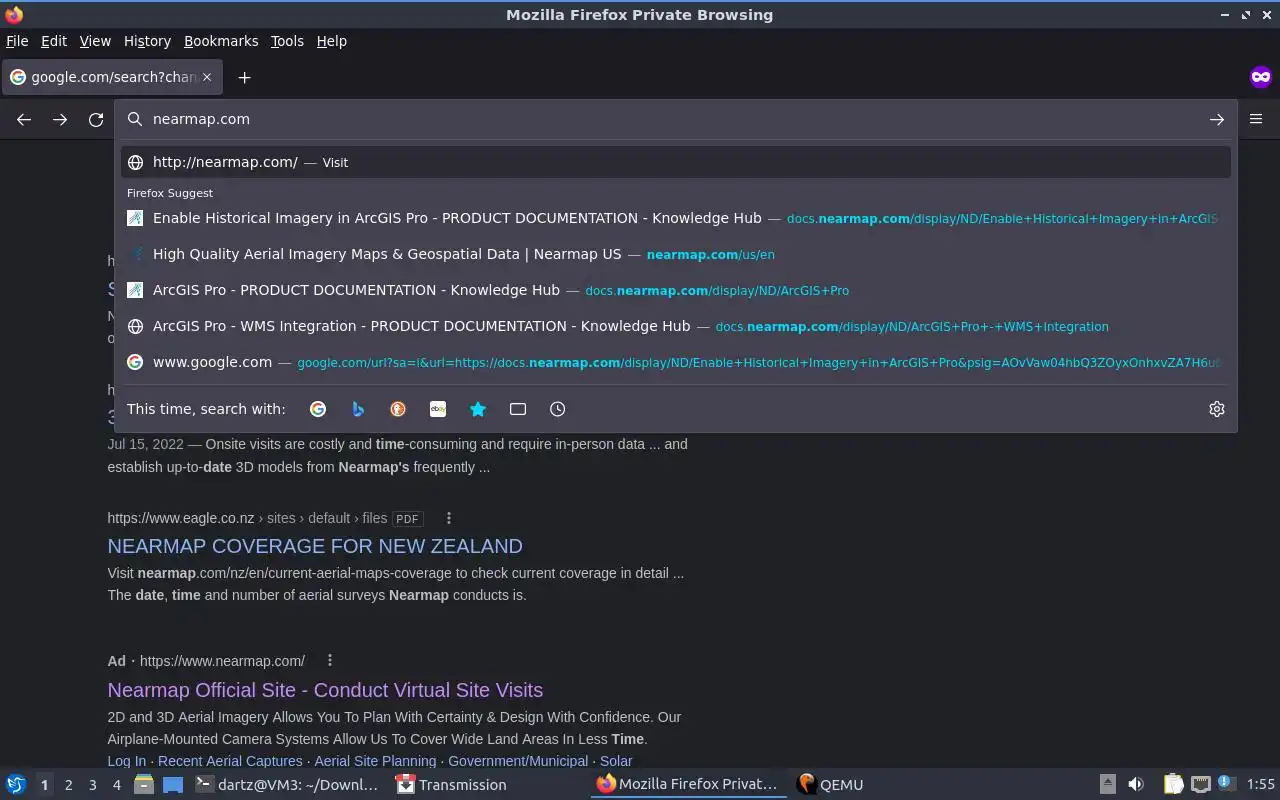Open Recent Aerial Captures sitelink
The width and height of the screenshot is (1280, 800).
[230, 761]
